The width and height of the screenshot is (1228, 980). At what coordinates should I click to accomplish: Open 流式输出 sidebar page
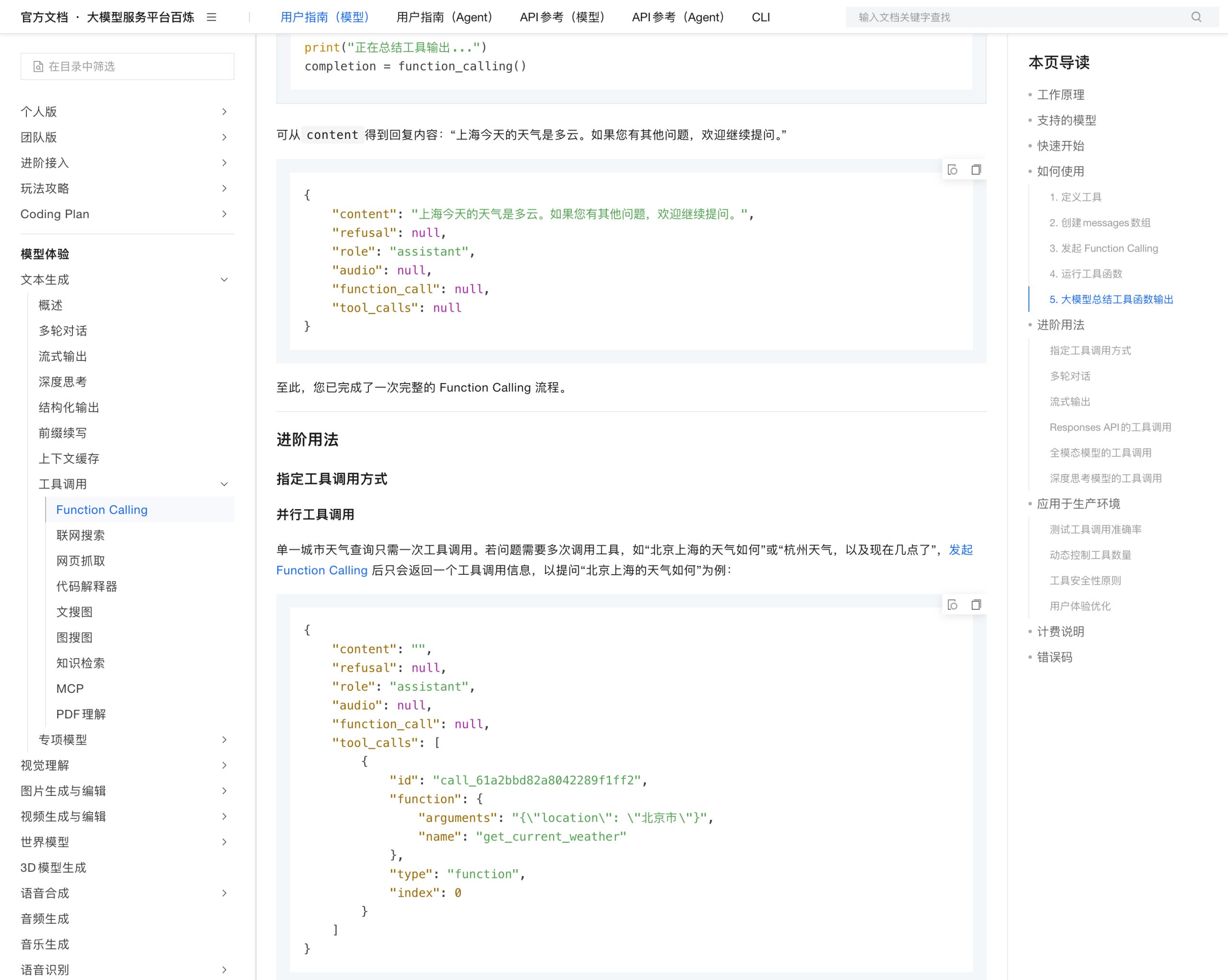coord(63,356)
